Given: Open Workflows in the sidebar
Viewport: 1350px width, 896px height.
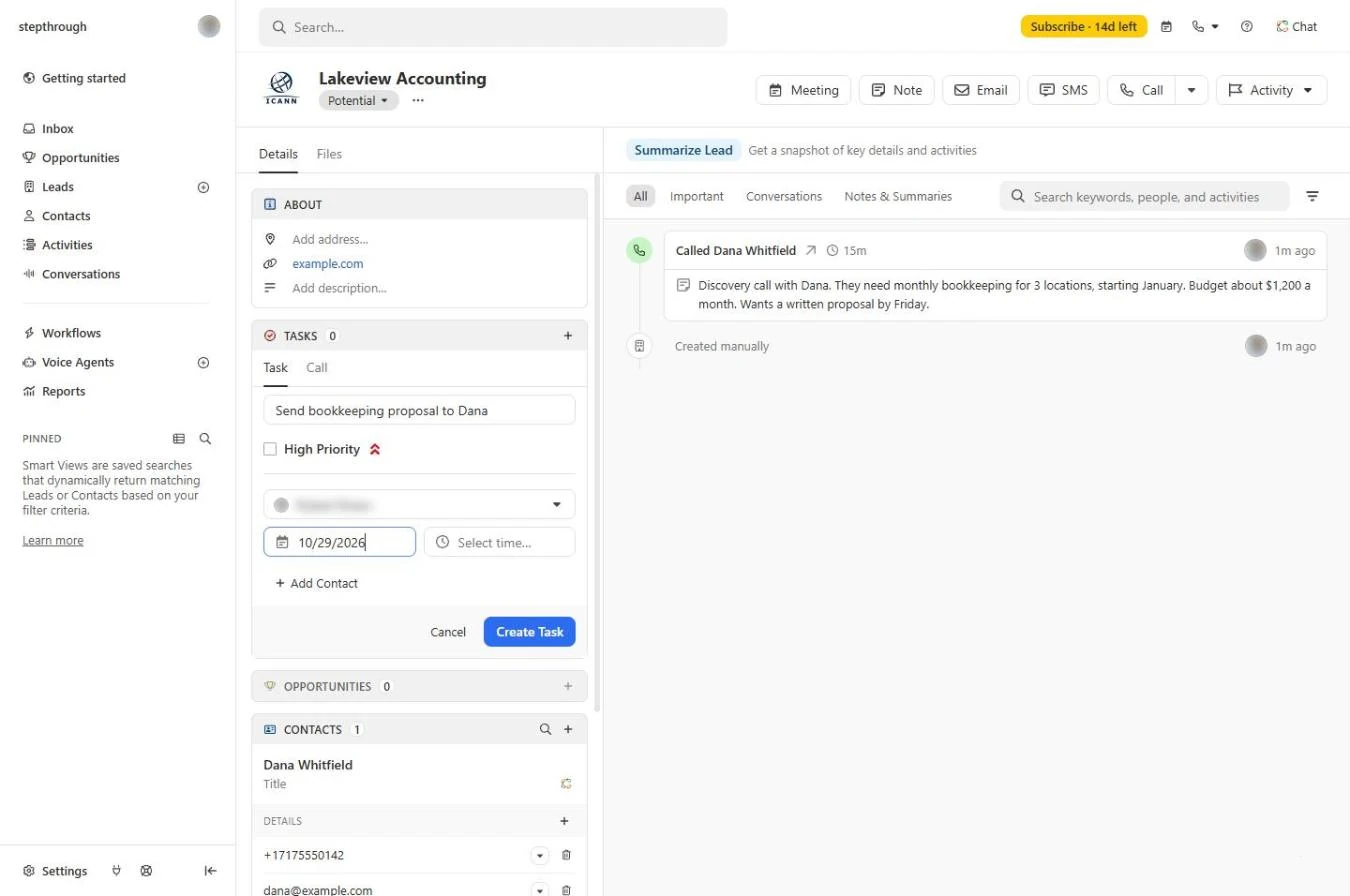Looking at the screenshot, I should pos(71,333).
